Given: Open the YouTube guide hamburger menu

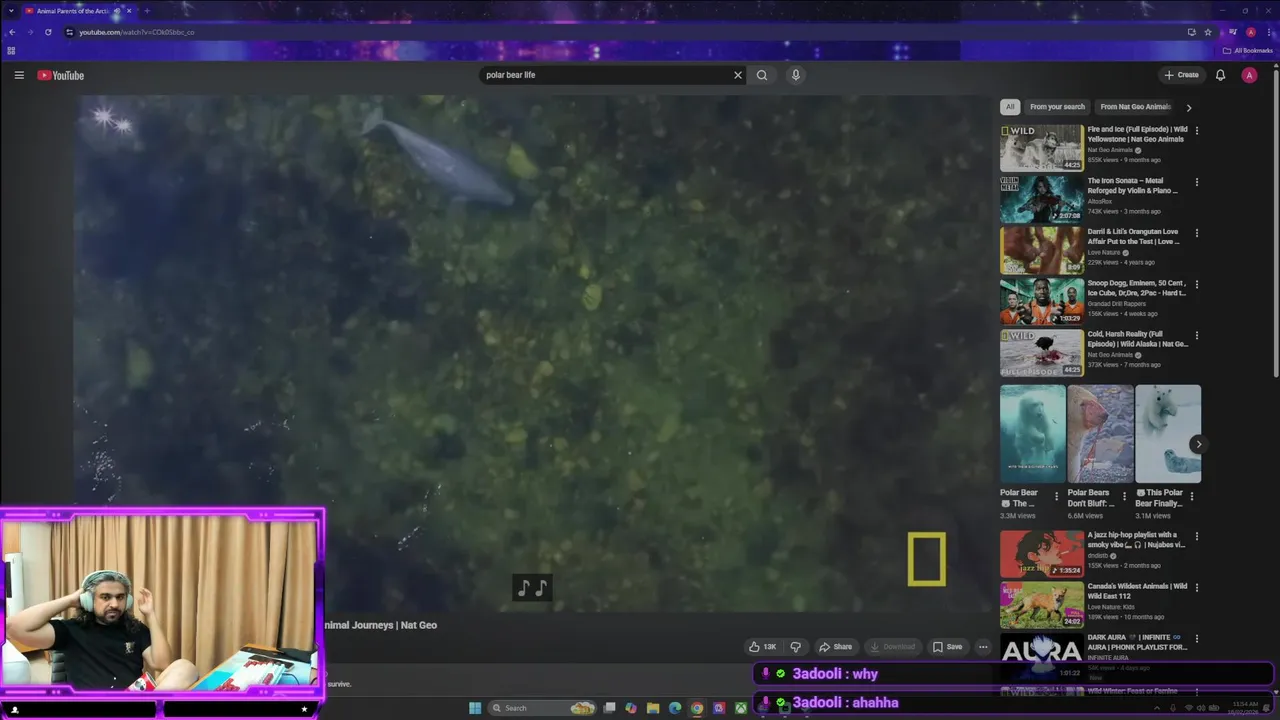Looking at the screenshot, I should tap(19, 75).
